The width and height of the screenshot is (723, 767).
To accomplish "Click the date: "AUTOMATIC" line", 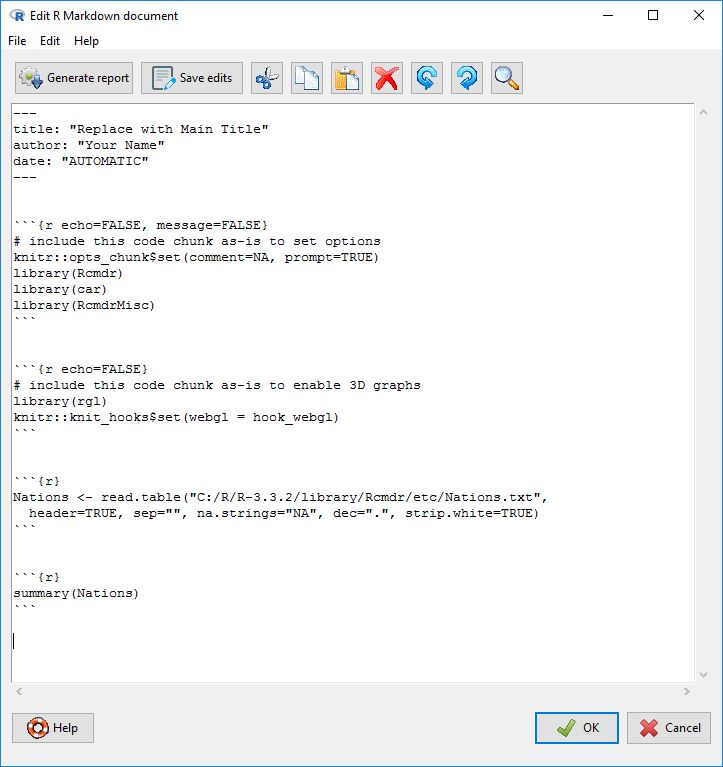I will (81, 161).
